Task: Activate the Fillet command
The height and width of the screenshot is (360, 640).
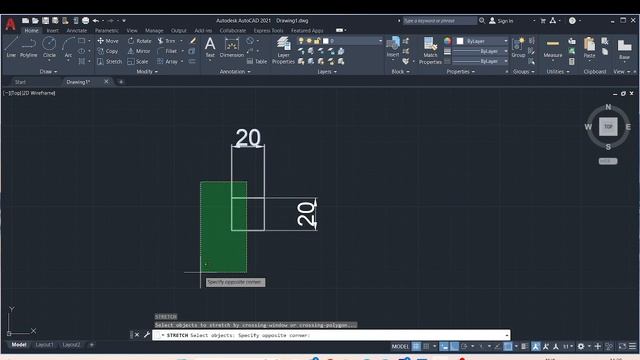Action: coord(167,51)
